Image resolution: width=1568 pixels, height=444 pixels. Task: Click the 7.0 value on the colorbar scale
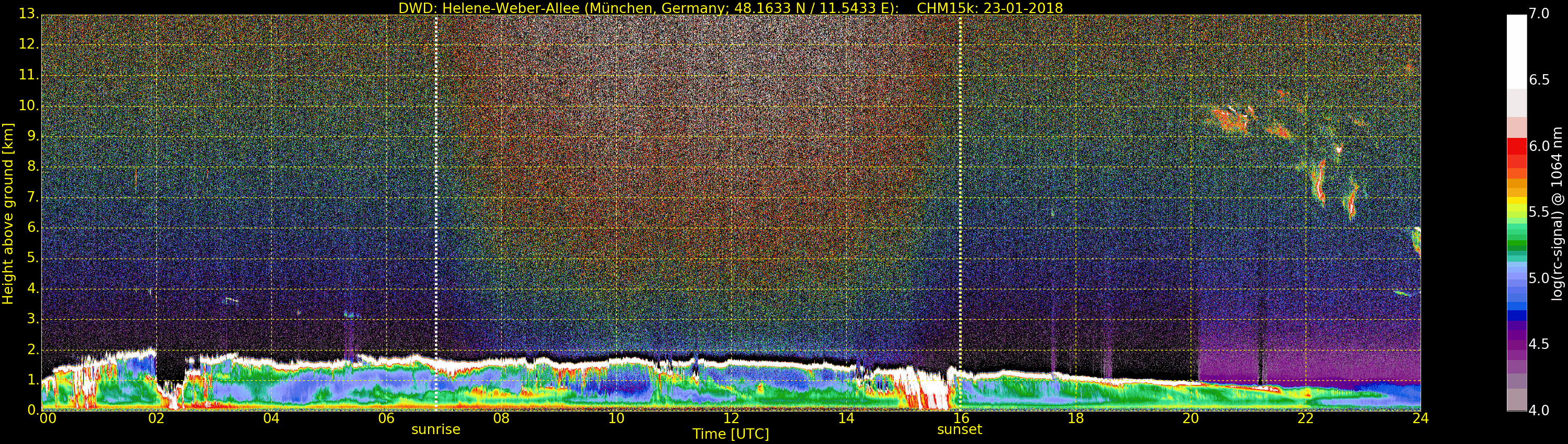tap(1539, 14)
